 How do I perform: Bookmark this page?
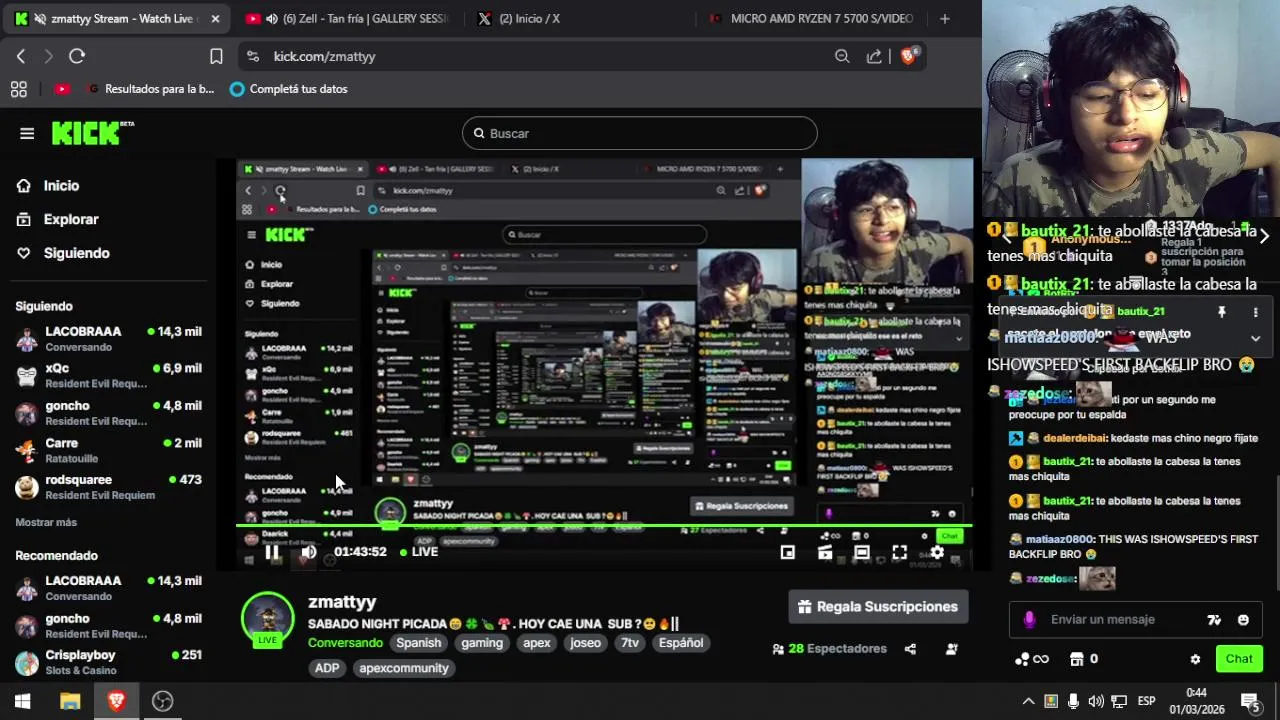tap(216, 57)
